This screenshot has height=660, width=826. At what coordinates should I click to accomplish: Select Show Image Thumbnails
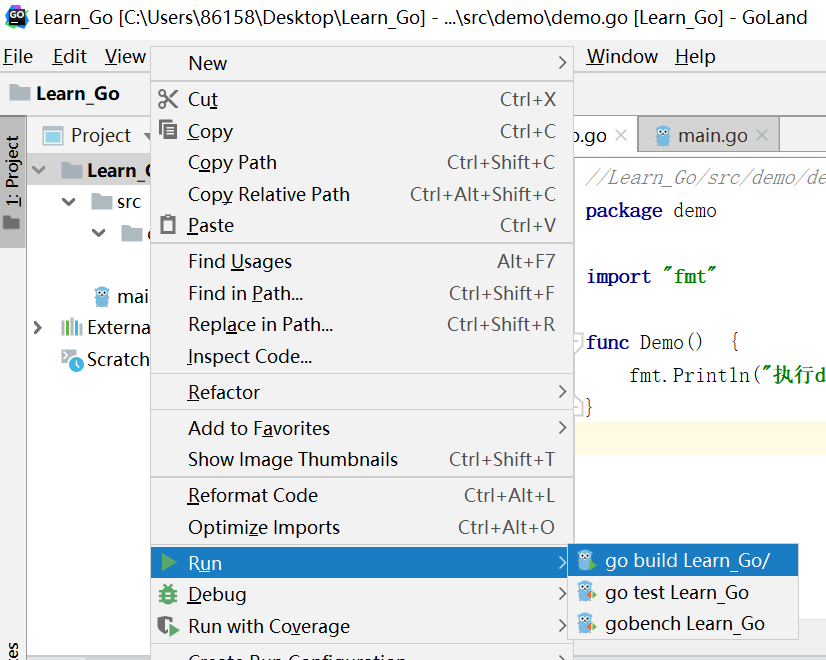pyautogui.click(x=362, y=459)
